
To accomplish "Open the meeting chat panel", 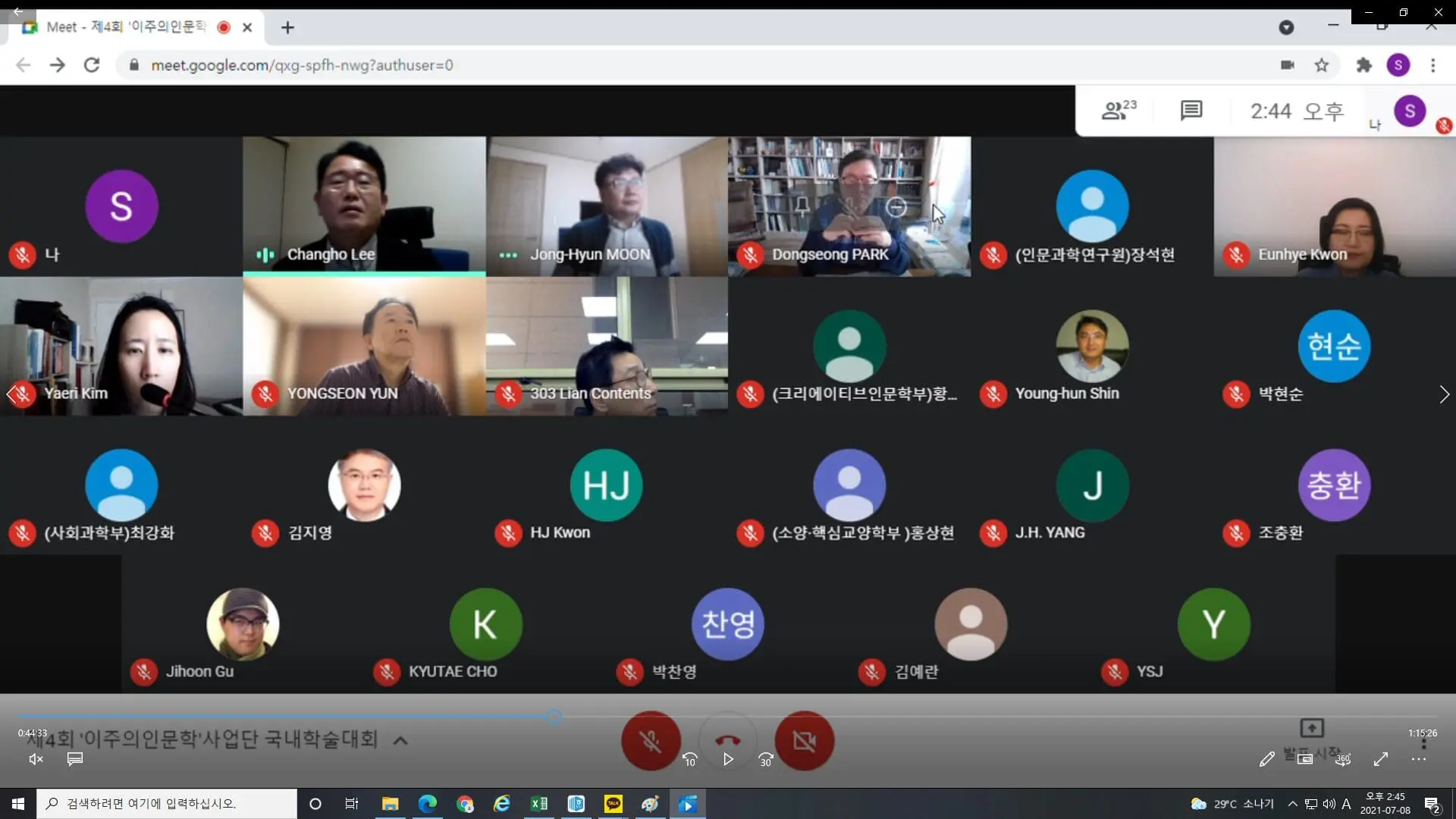I will 1191,111.
